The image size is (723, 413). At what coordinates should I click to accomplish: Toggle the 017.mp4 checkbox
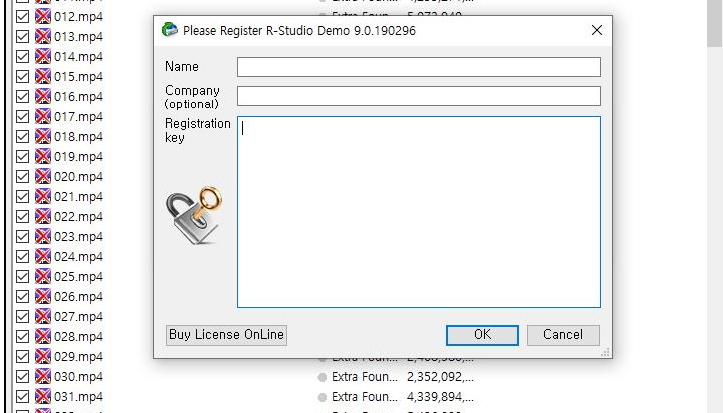click(x=22, y=117)
